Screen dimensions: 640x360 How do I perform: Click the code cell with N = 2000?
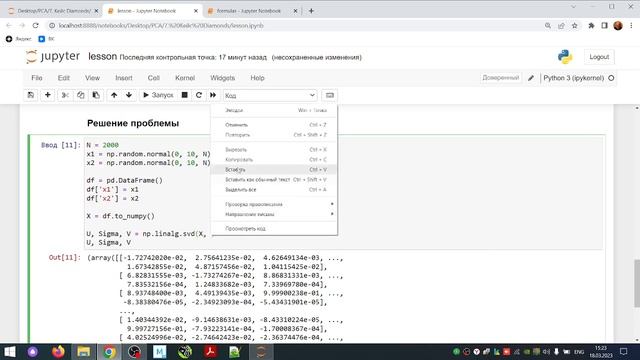click(x=343, y=193)
